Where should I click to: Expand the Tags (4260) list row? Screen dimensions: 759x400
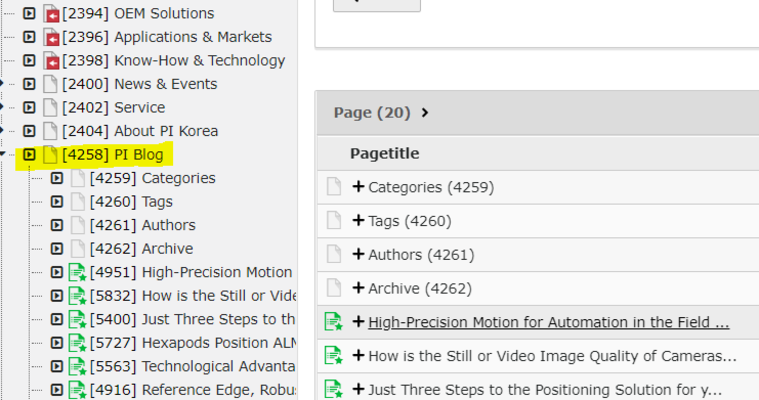pos(358,221)
